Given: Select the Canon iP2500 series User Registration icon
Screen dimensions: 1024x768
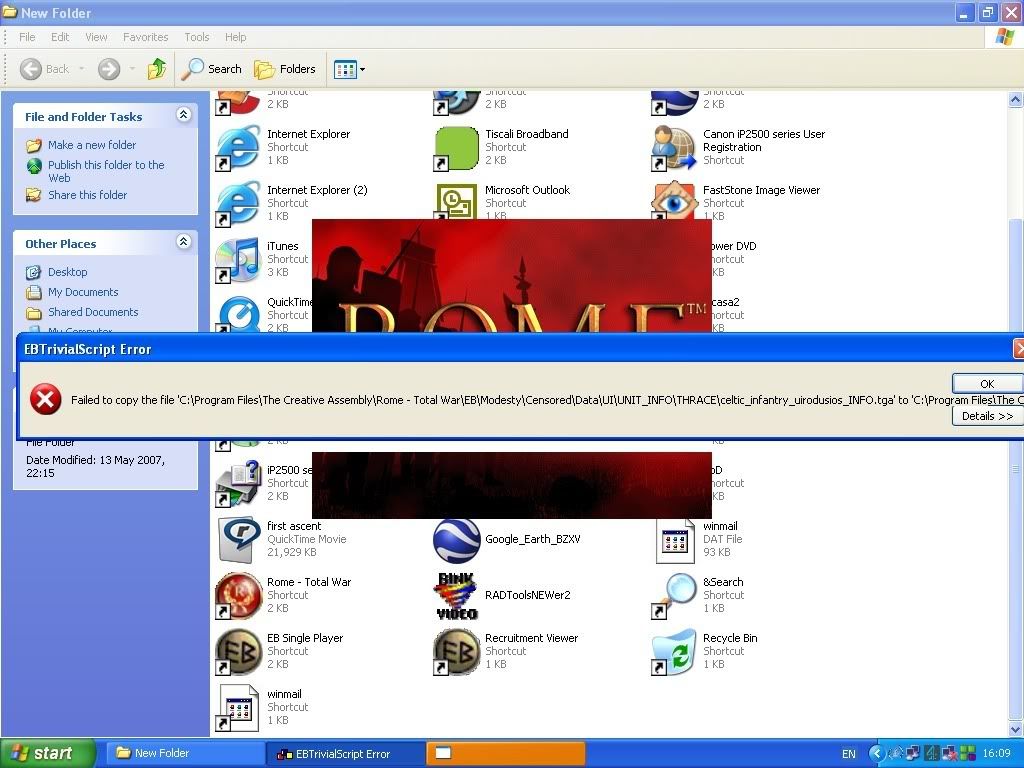Looking at the screenshot, I should pos(674,149).
